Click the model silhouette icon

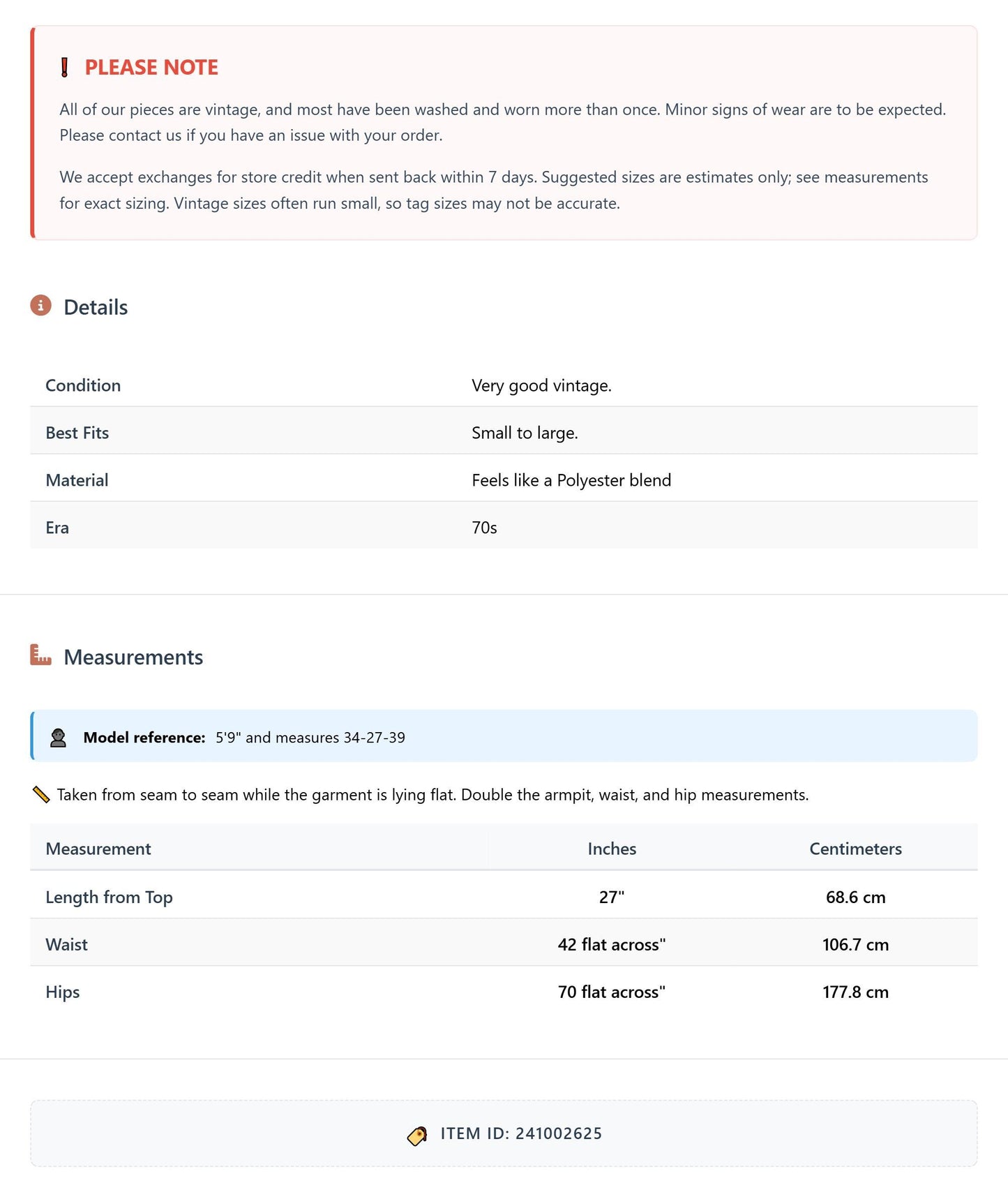tap(59, 738)
